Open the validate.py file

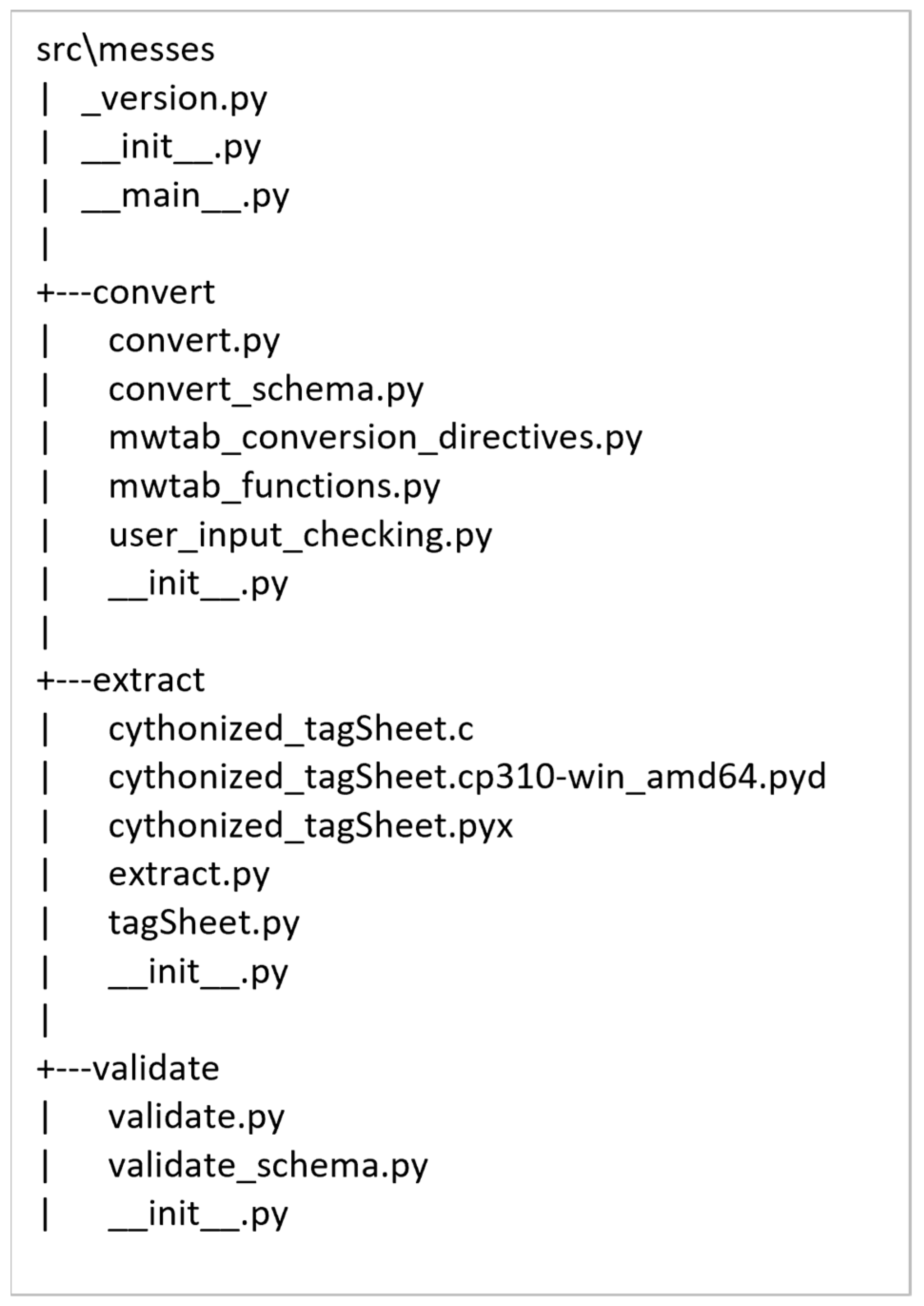tap(197, 1118)
